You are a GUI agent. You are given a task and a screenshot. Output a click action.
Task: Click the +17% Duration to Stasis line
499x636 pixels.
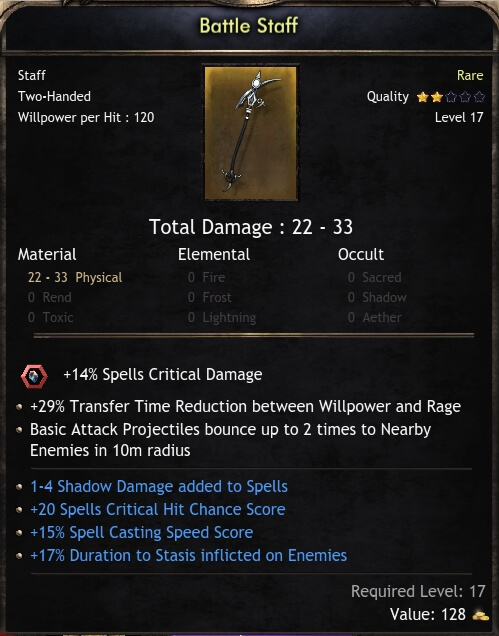click(189, 555)
